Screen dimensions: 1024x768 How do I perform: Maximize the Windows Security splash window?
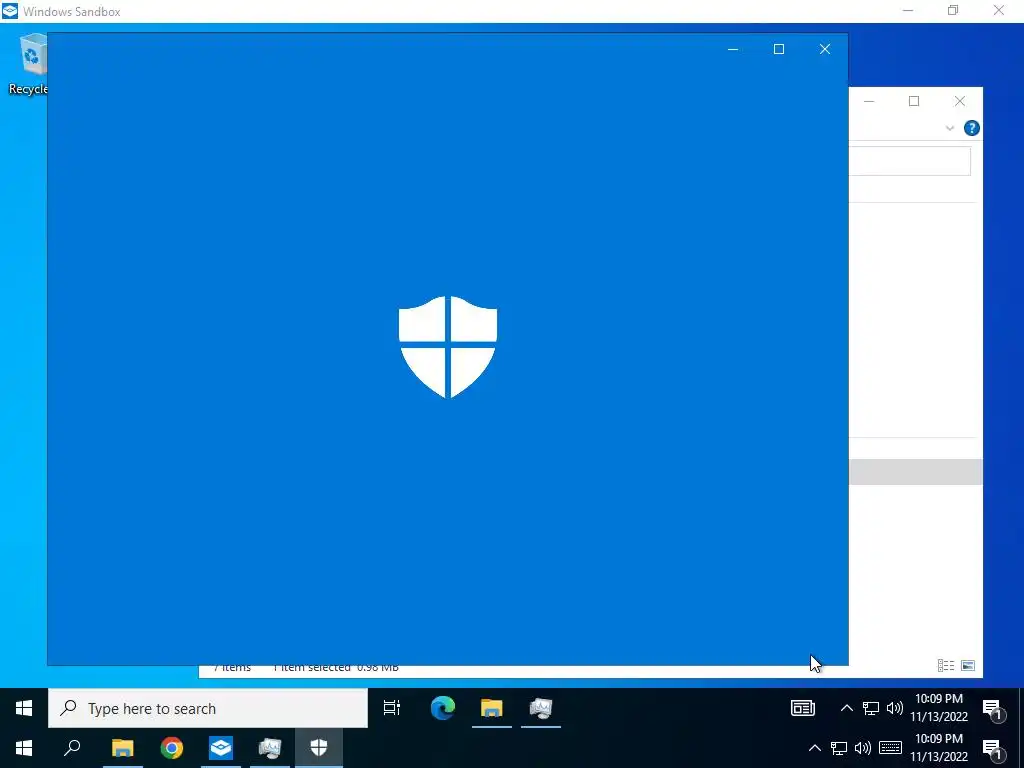pos(778,49)
